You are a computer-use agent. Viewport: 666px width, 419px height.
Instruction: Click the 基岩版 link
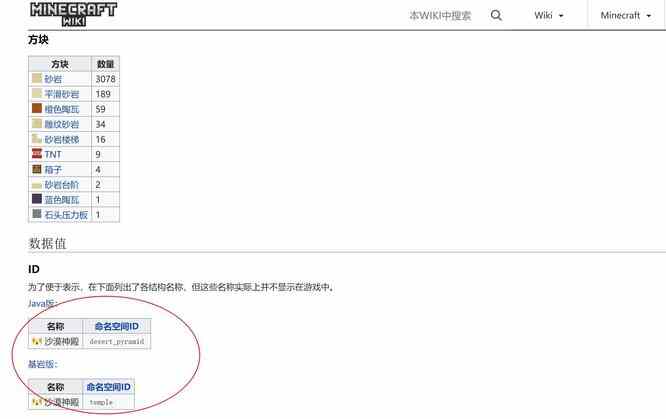point(42,365)
